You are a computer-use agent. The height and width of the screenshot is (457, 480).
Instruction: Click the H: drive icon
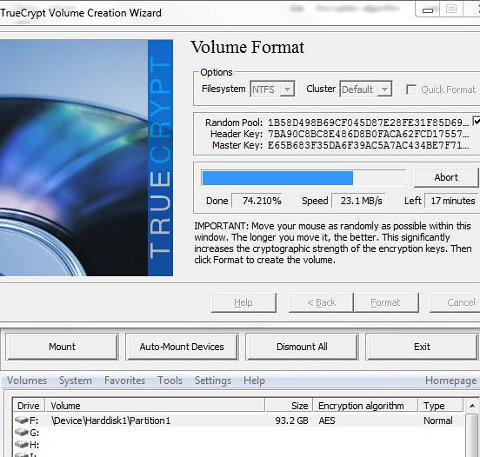coord(22,444)
